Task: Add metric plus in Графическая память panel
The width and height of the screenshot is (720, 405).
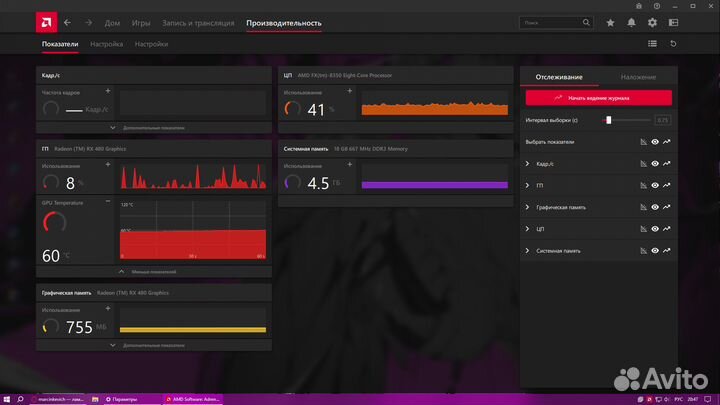Action: (x=108, y=309)
